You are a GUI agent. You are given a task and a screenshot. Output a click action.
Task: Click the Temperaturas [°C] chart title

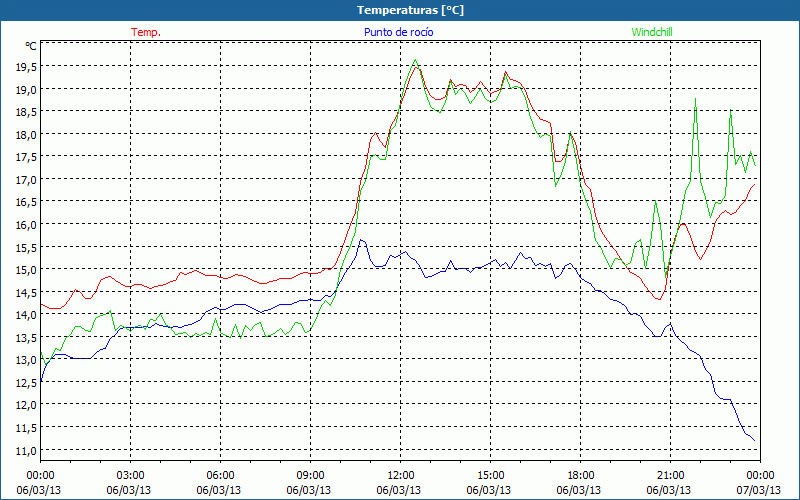pos(410,10)
